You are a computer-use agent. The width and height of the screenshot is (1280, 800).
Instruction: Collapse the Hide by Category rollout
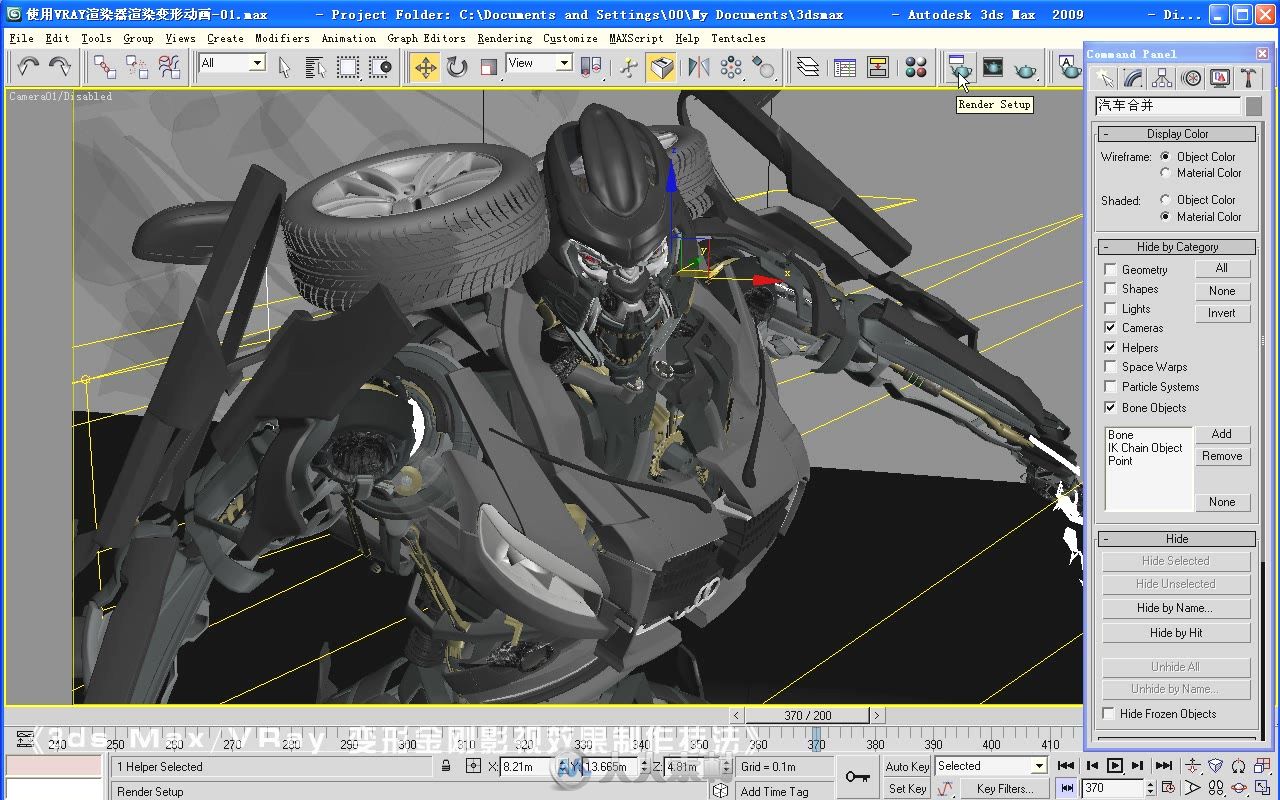[1176, 247]
